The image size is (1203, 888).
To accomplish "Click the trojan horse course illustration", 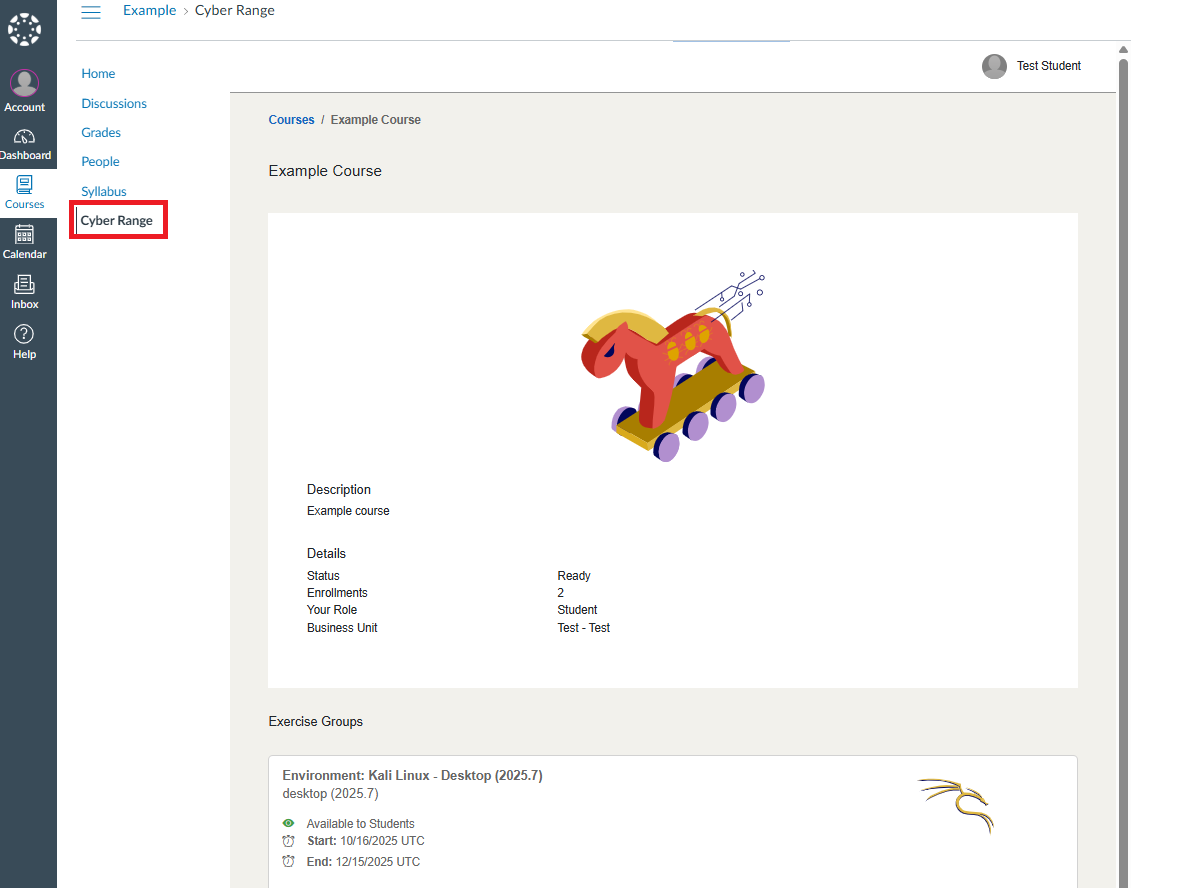I will 672,368.
